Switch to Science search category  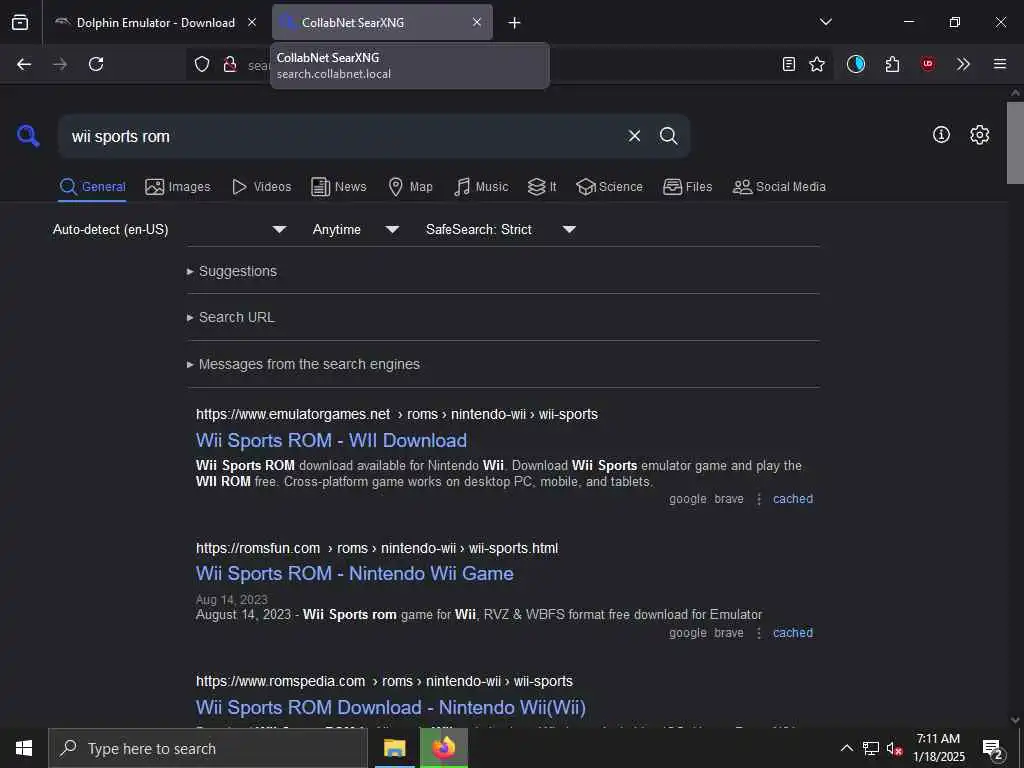coord(609,187)
